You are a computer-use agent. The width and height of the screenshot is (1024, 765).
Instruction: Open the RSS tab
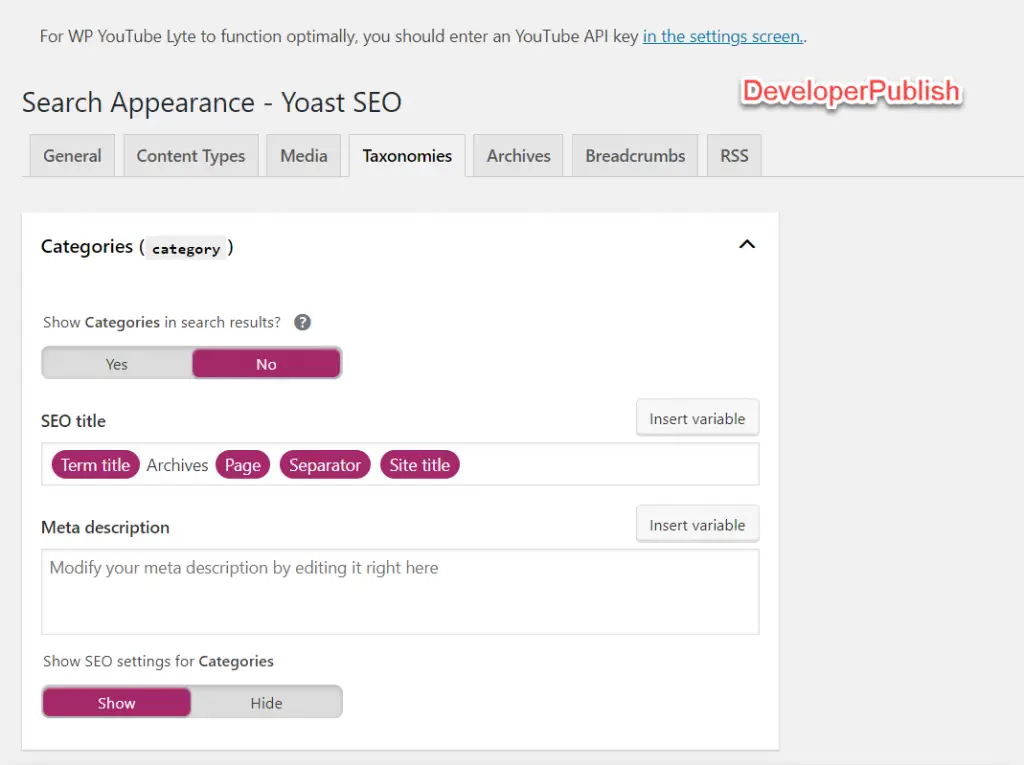pos(734,155)
